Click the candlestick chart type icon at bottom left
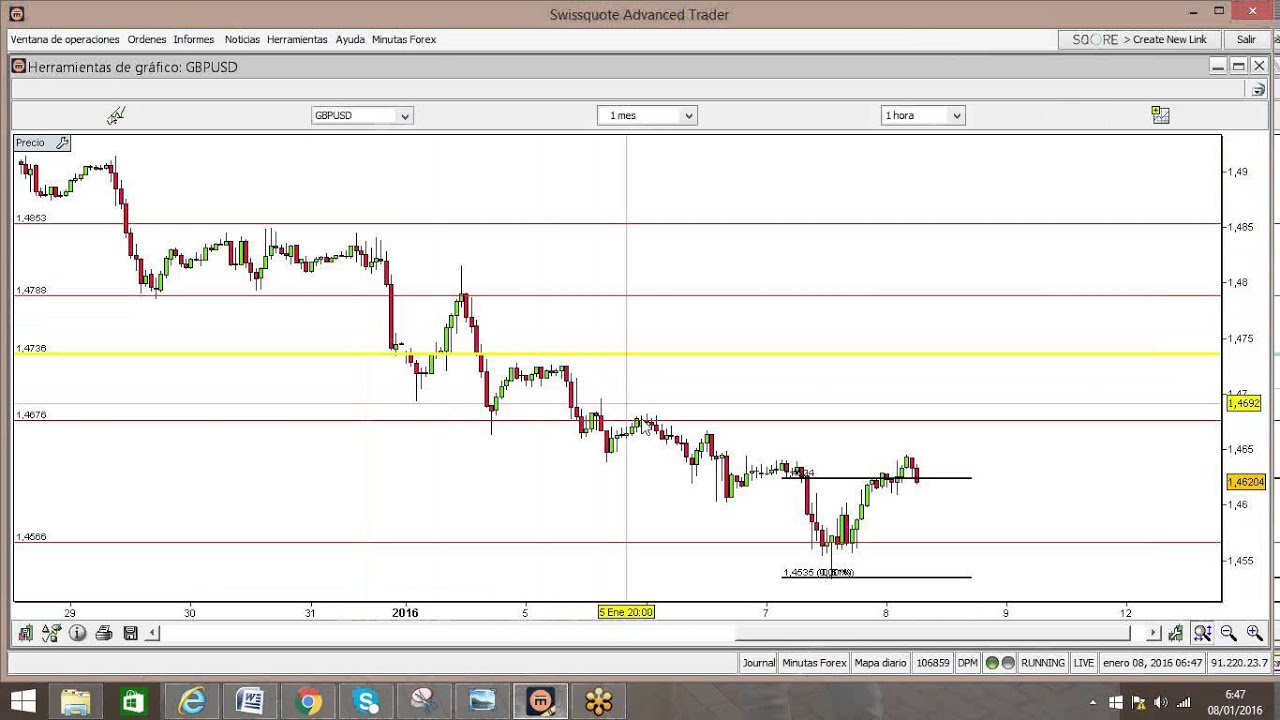1280x720 pixels. coord(25,633)
